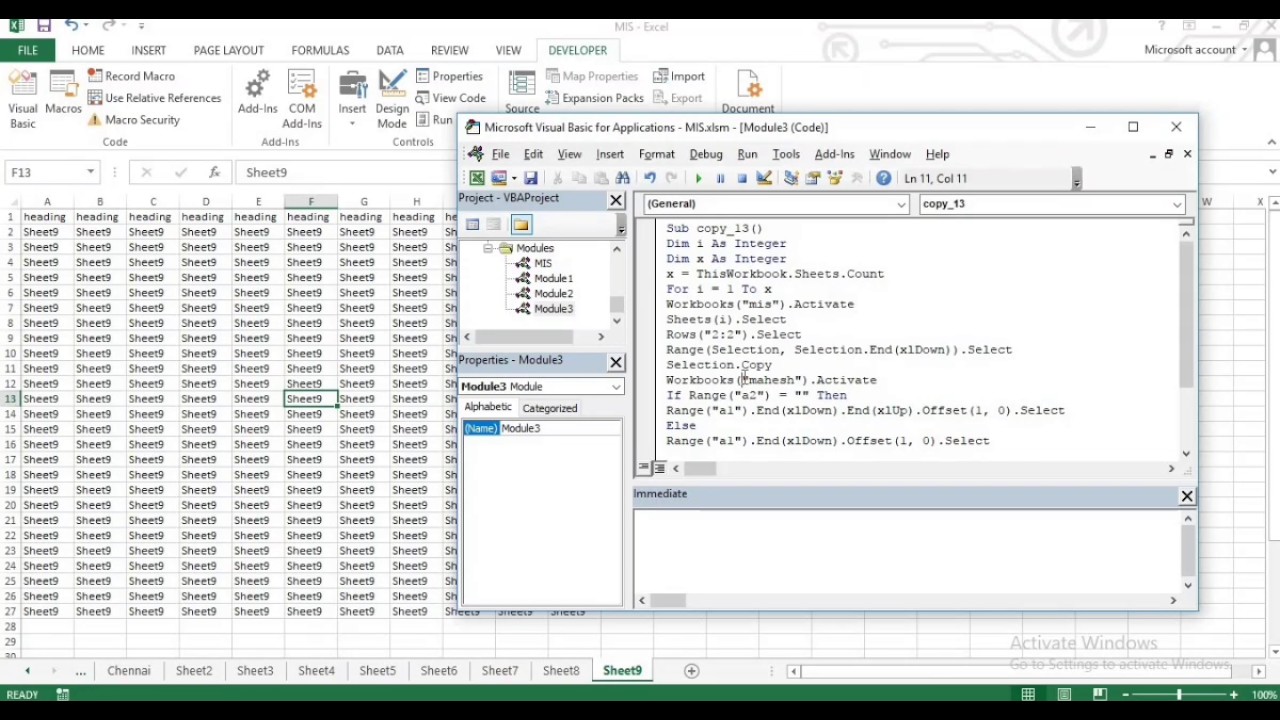Click into the Immediate window text area
The image size is (1280, 720).
(x=907, y=550)
